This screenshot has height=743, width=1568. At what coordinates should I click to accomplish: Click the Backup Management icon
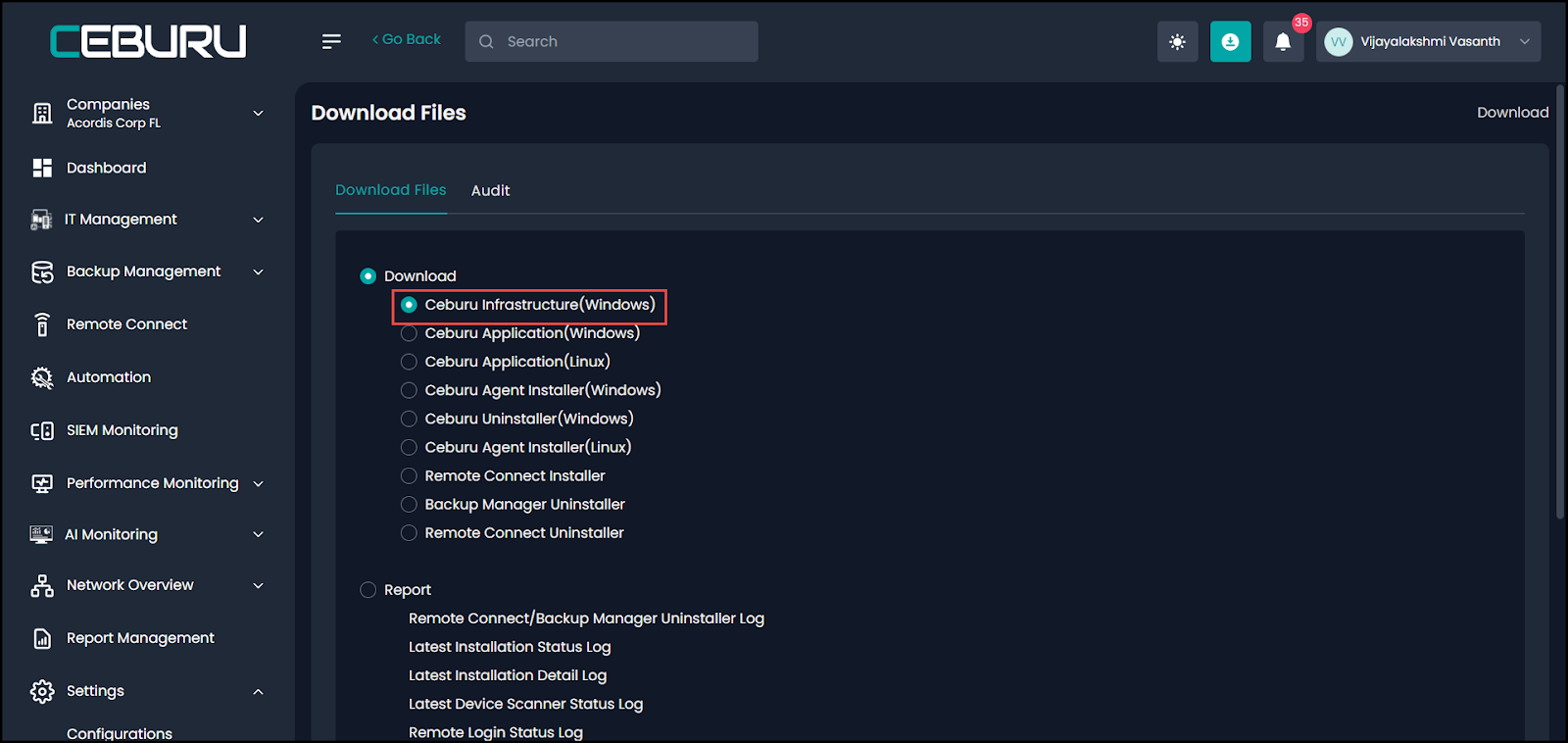(42, 272)
